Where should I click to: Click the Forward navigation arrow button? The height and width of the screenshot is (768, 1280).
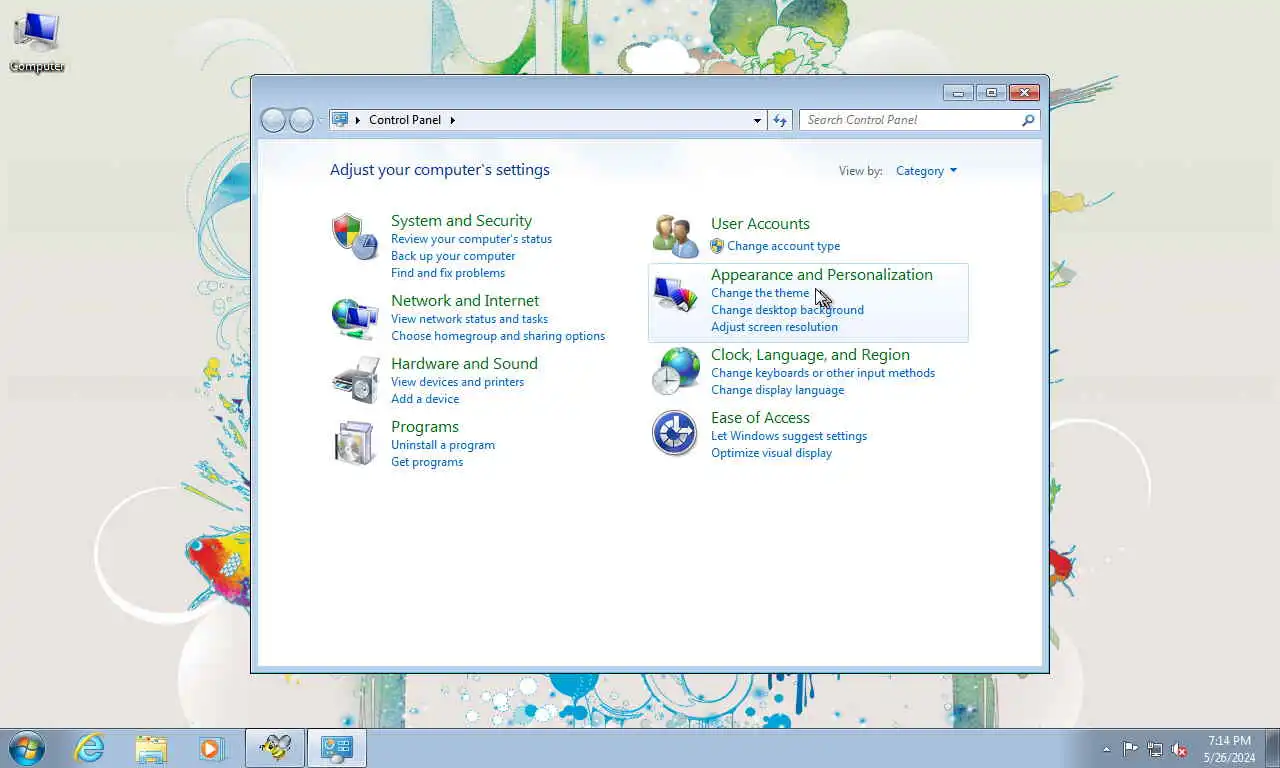coord(301,120)
